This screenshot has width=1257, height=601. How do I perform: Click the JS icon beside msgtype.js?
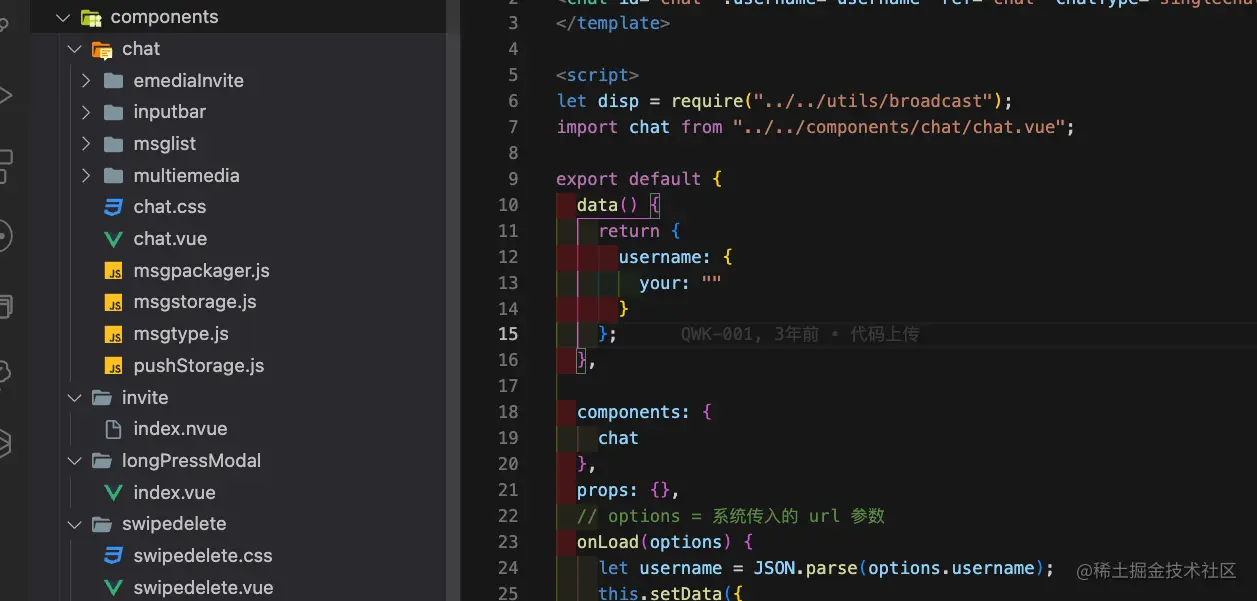tap(114, 334)
